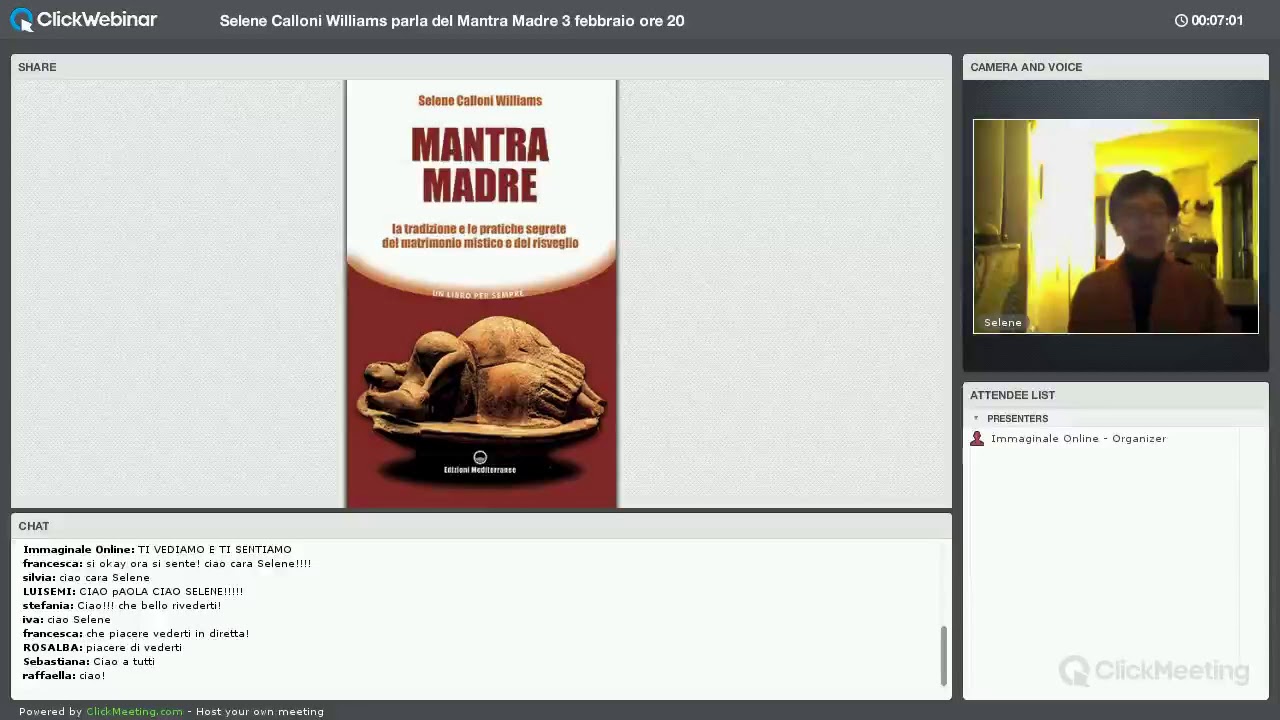
Task: Open the ClickMeeting.com link in footer
Action: click(x=134, y=712)
